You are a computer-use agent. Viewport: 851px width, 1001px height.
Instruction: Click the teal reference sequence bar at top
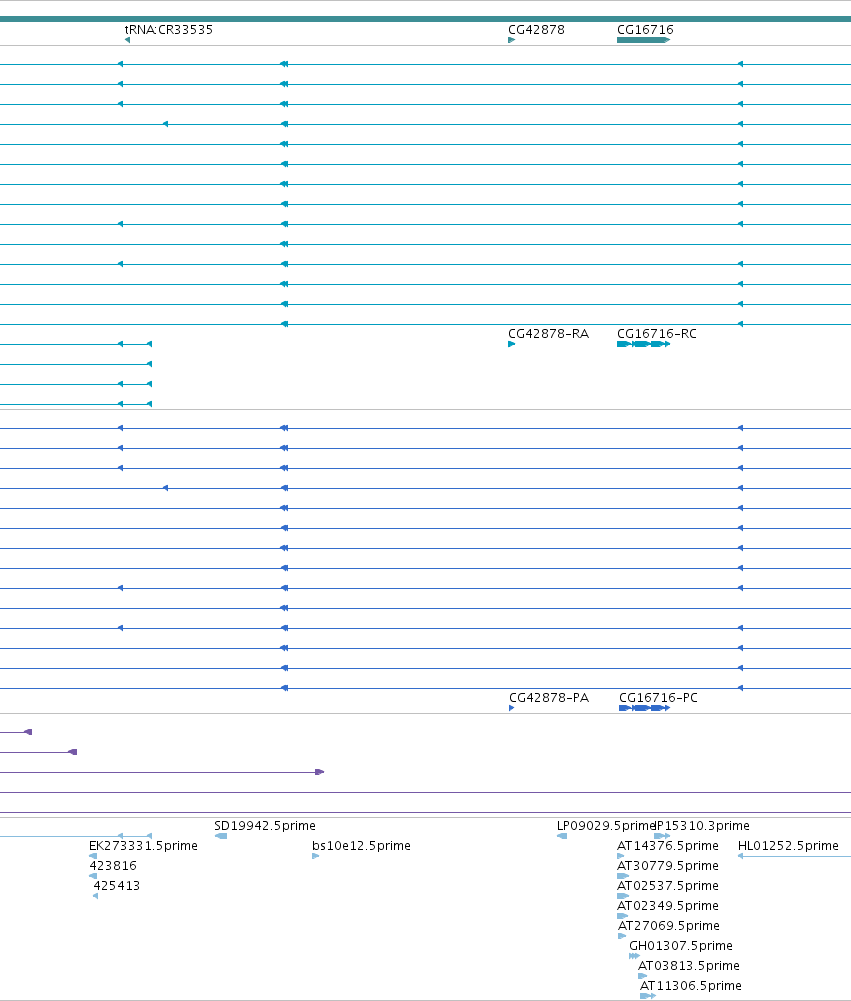[x=425, y=19]
